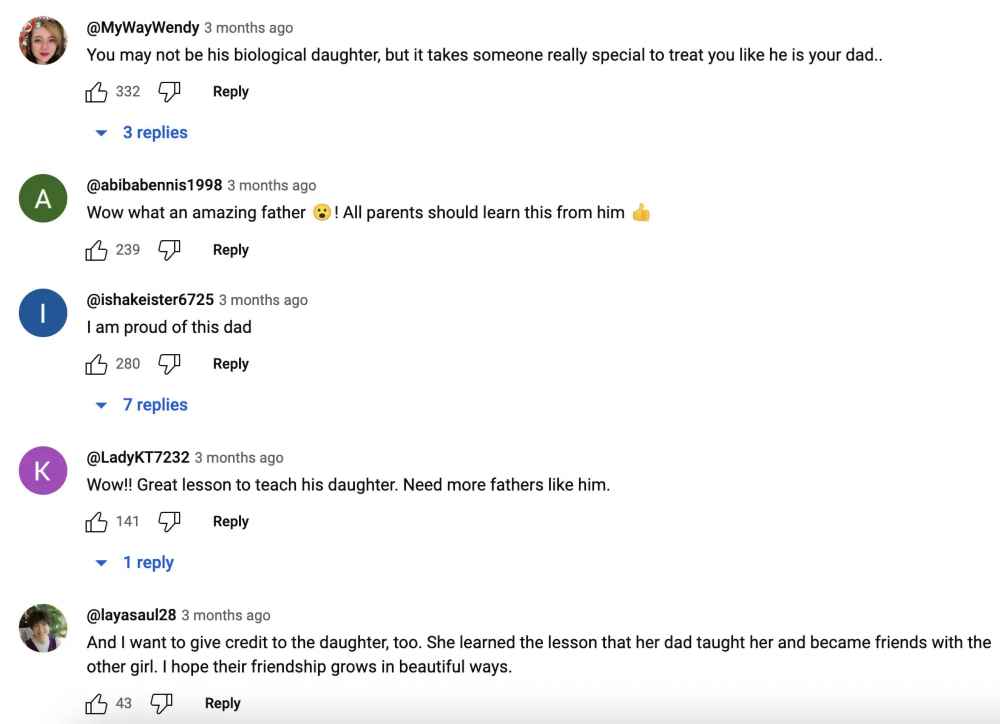Click the purple K avatar
The height and width of the screenshot is (724, 1000).
pyautogui.click(x=43, y=471)
